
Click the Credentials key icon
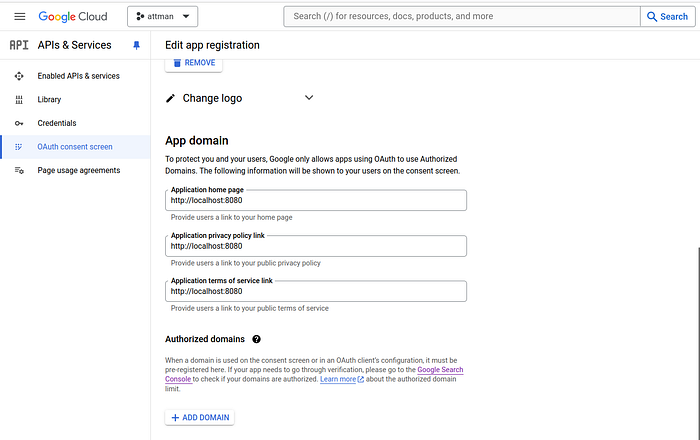(19, 123)
